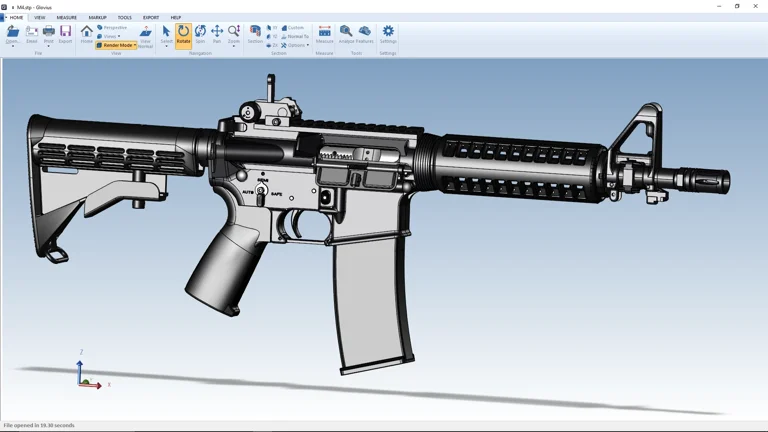Reset the view with the Home icon
The height and width of the screenshot is (432, 768).
(87, 33)
